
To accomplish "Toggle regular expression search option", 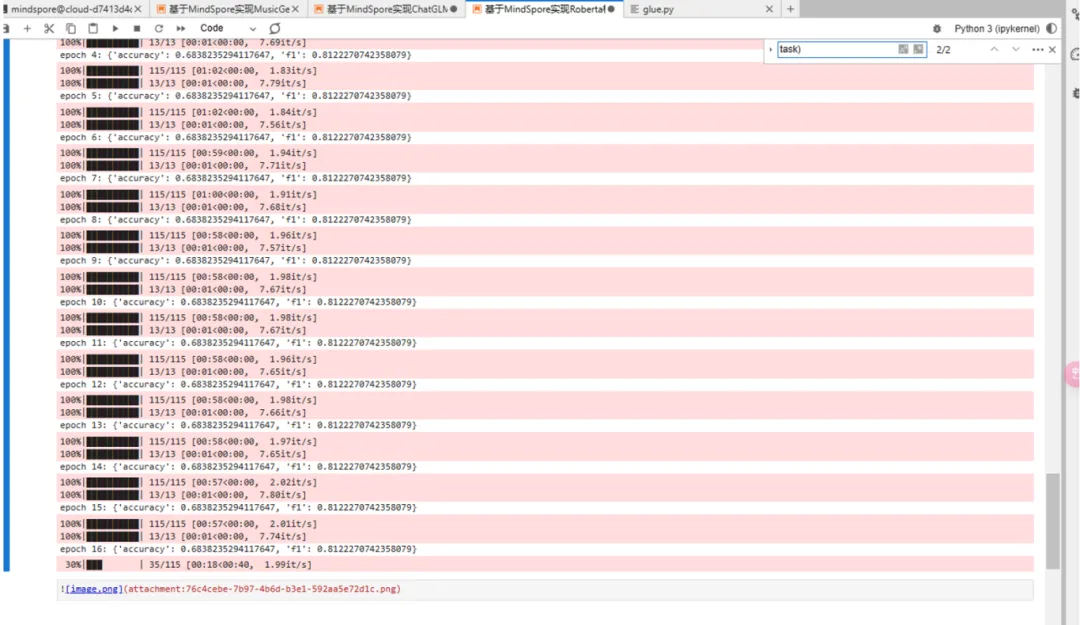I will [x=918, y=49].
